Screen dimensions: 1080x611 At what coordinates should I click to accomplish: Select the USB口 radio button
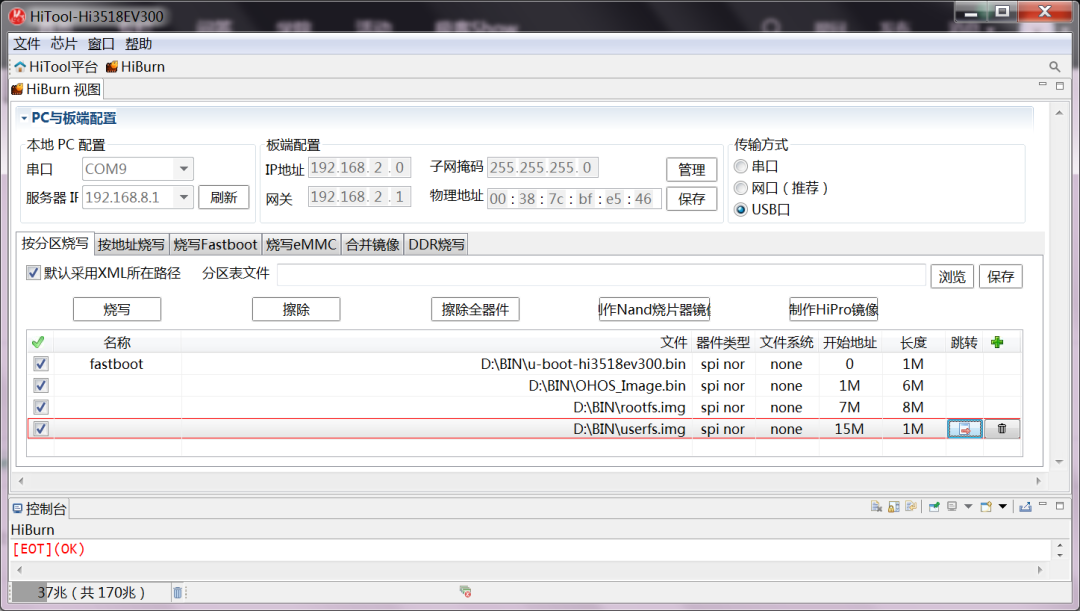tap(740, 209)
